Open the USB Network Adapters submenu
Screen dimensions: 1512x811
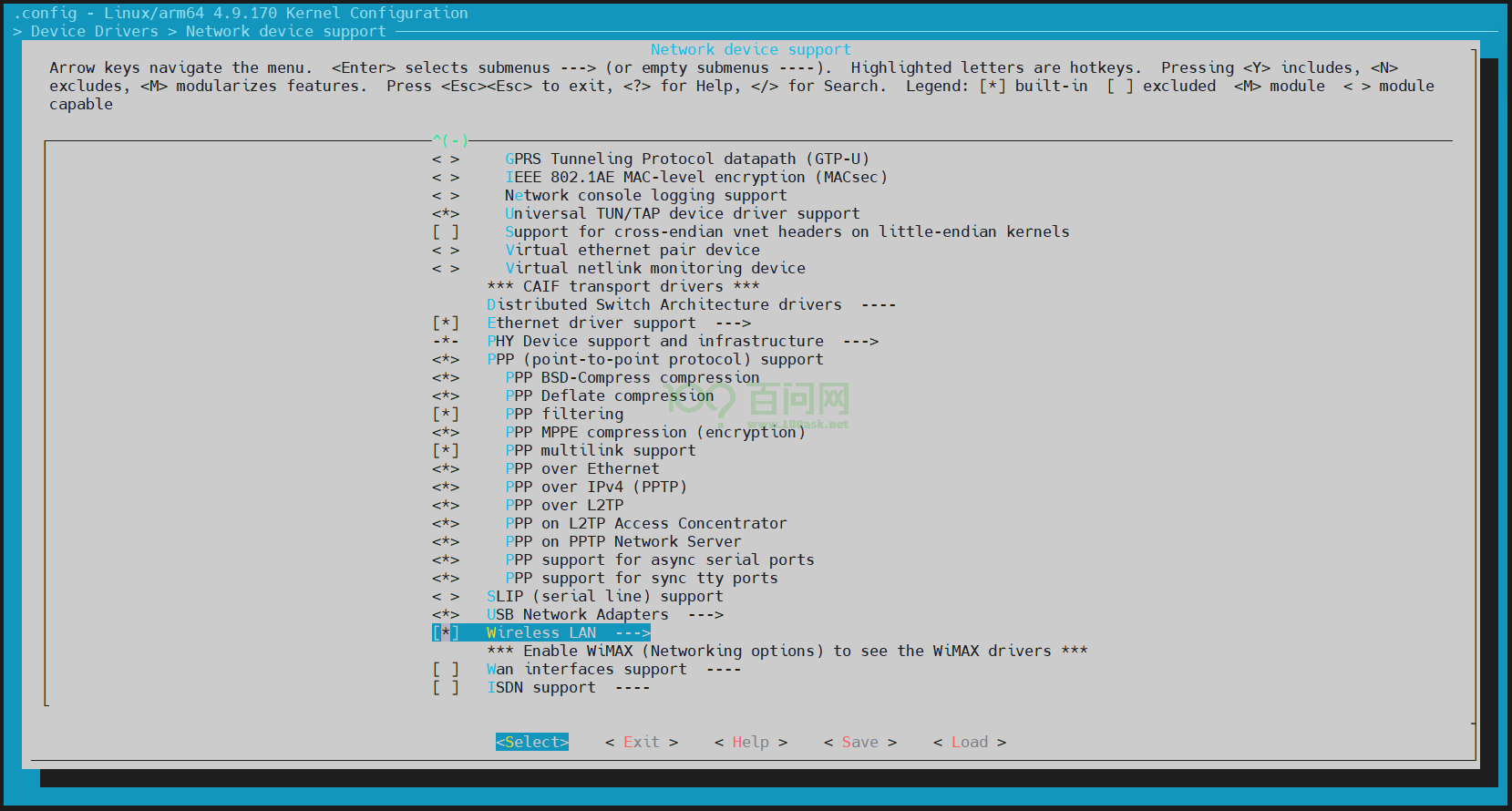click(604, 614)
